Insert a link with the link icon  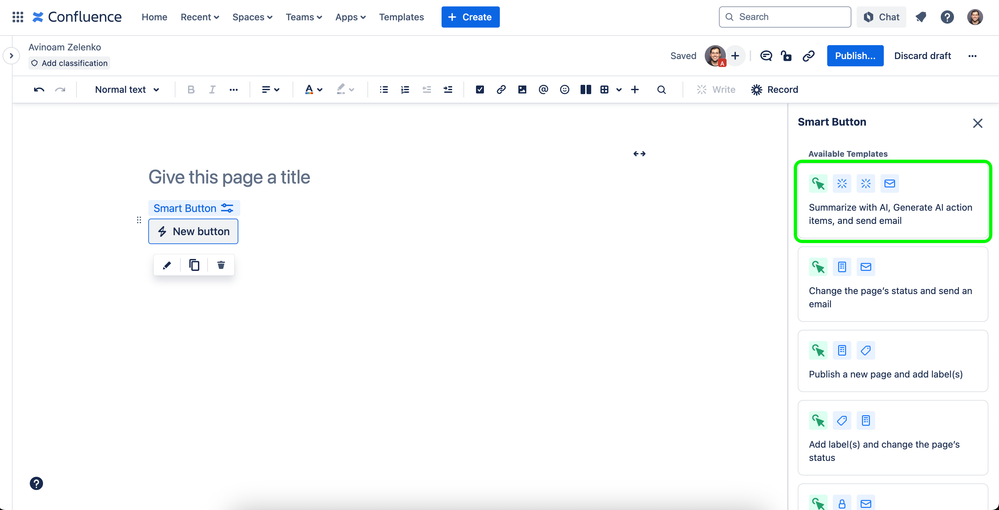501,90
